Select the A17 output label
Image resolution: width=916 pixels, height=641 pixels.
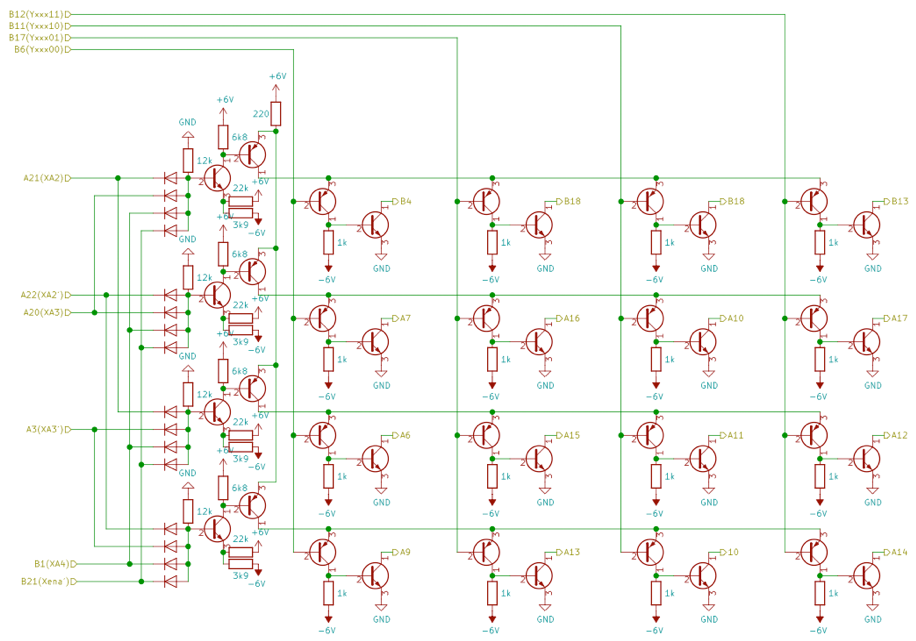(896, 318)
